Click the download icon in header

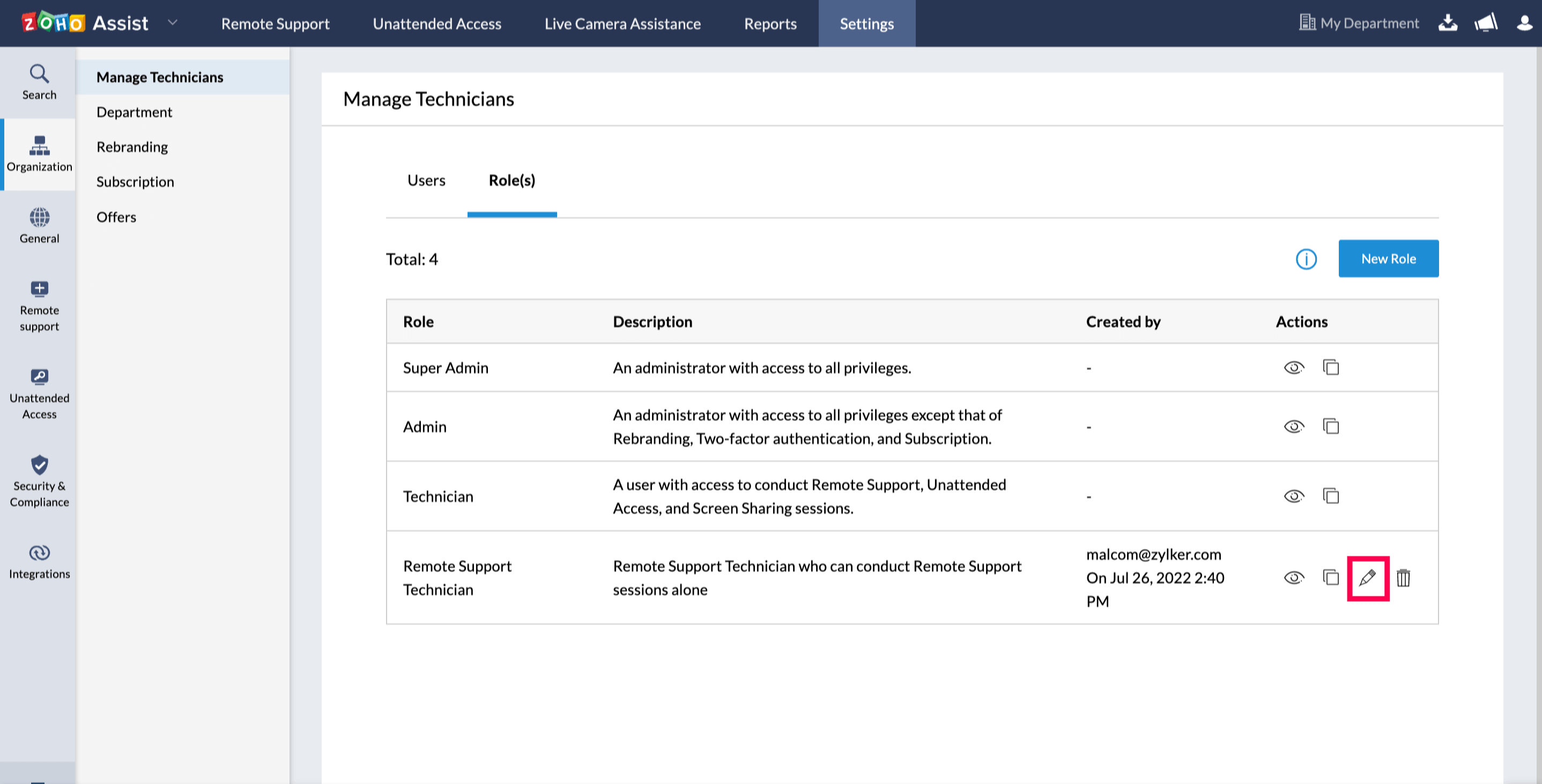[x=1448, y=23]
